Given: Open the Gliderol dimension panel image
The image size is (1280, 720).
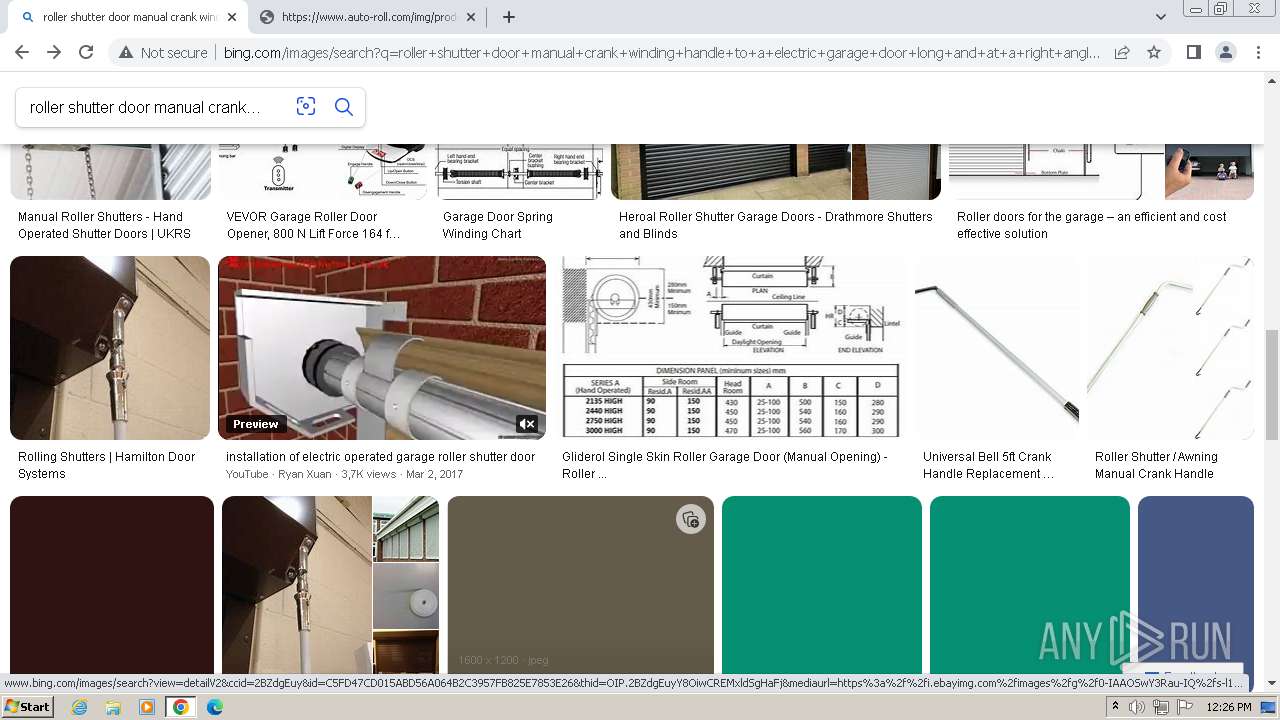Looking at the screenshot, I should point(731,348).
